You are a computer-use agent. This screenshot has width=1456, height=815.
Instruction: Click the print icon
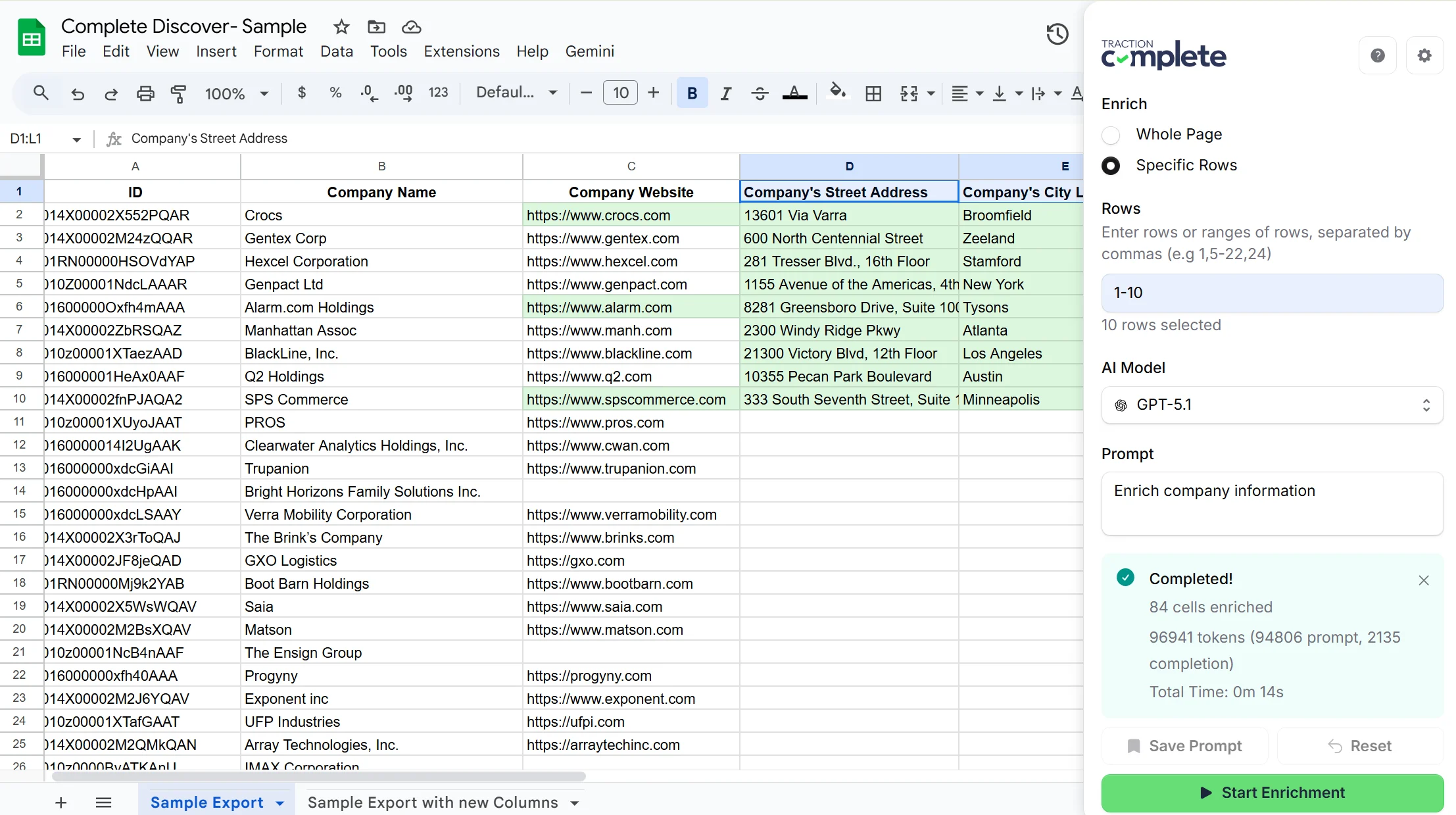click(145, 93)
